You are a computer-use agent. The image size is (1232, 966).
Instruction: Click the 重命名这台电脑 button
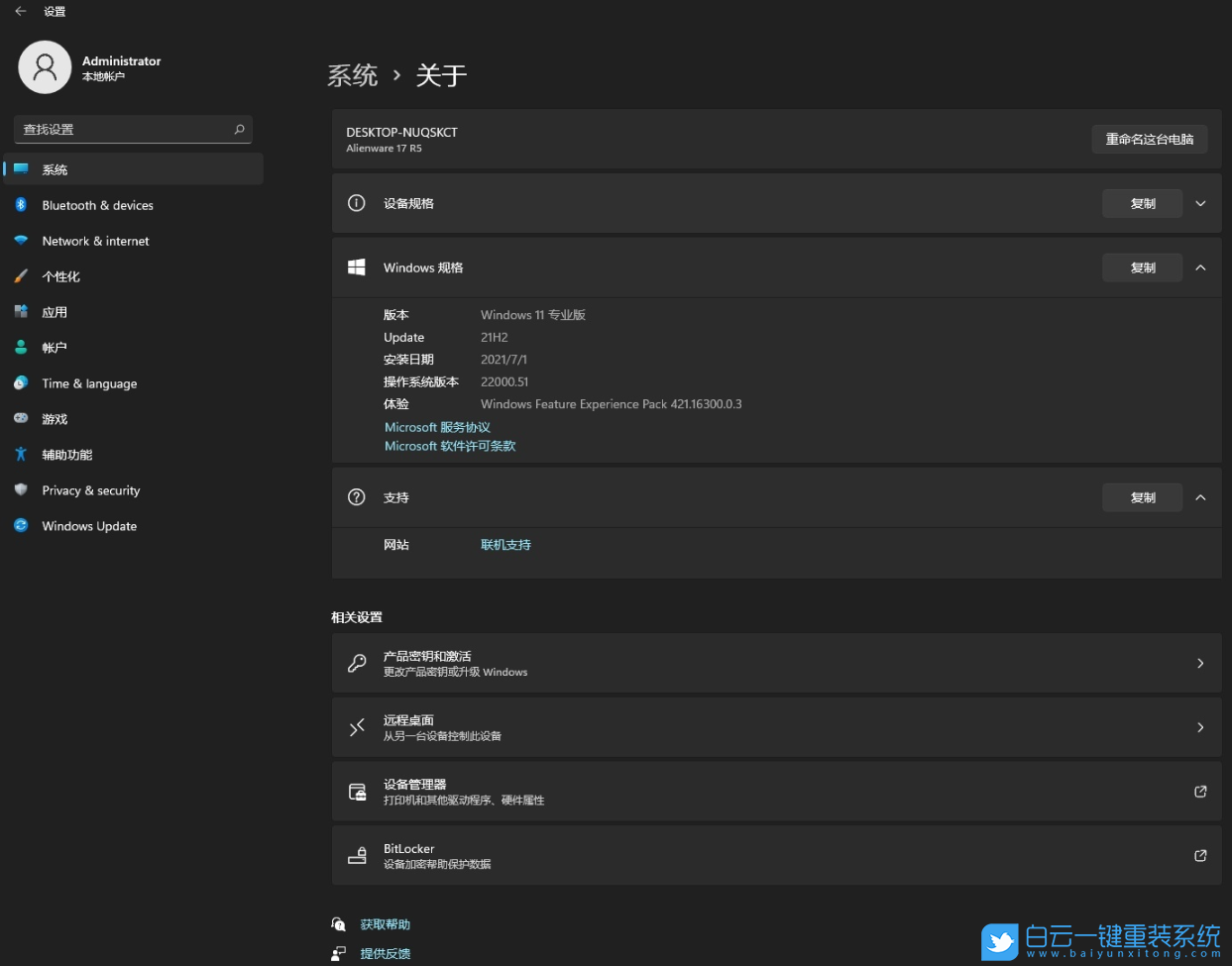(1149, 139)
